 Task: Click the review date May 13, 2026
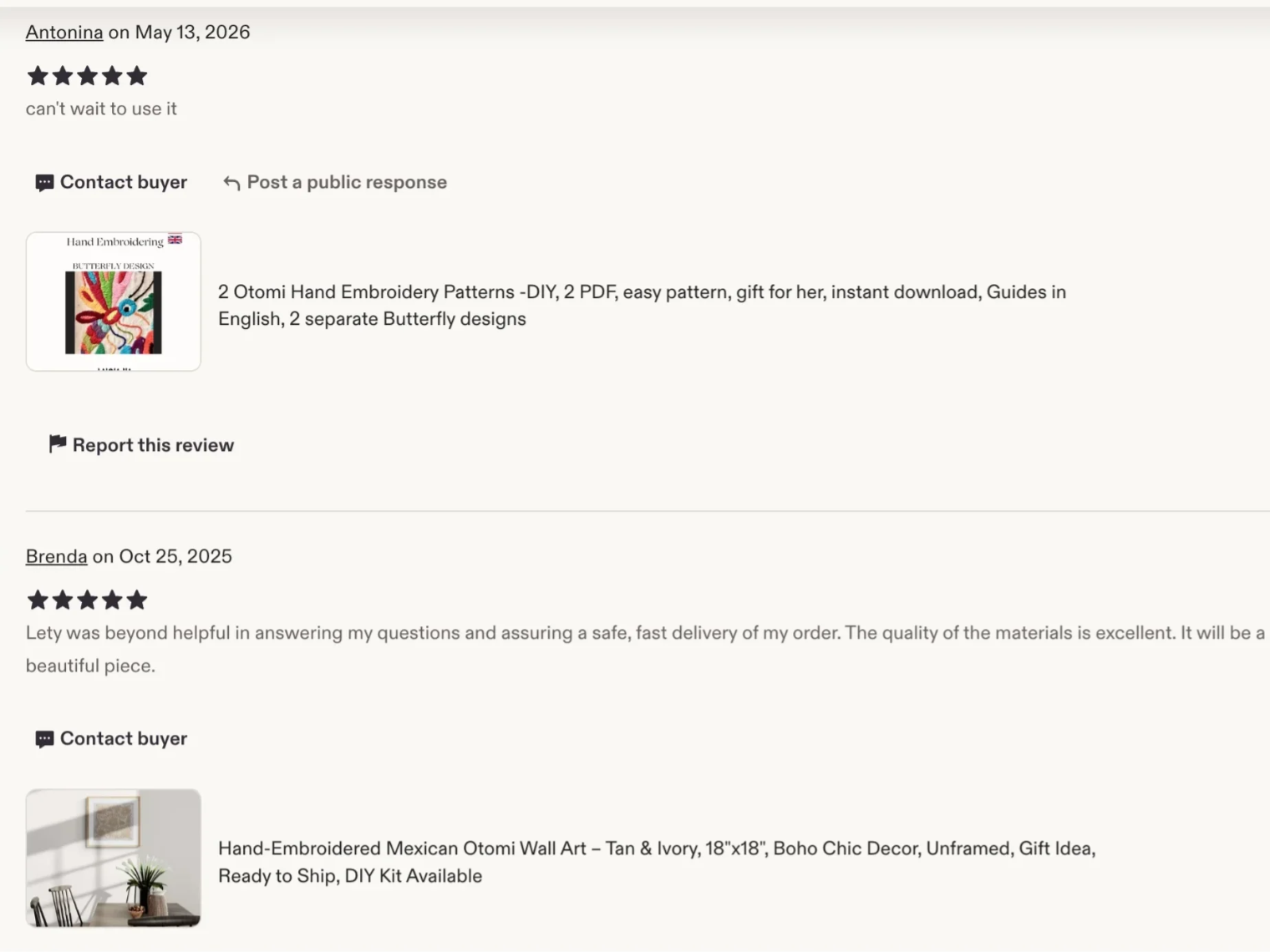[192, 33]
